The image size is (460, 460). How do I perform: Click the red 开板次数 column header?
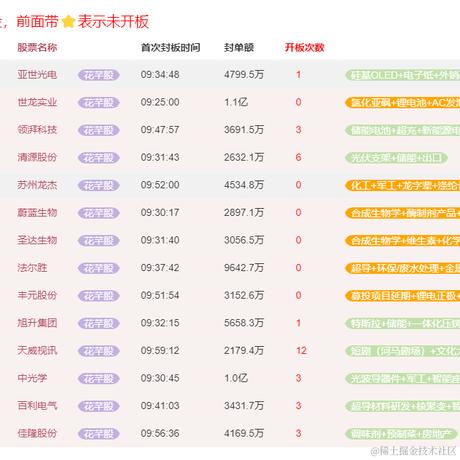(304, 47)
